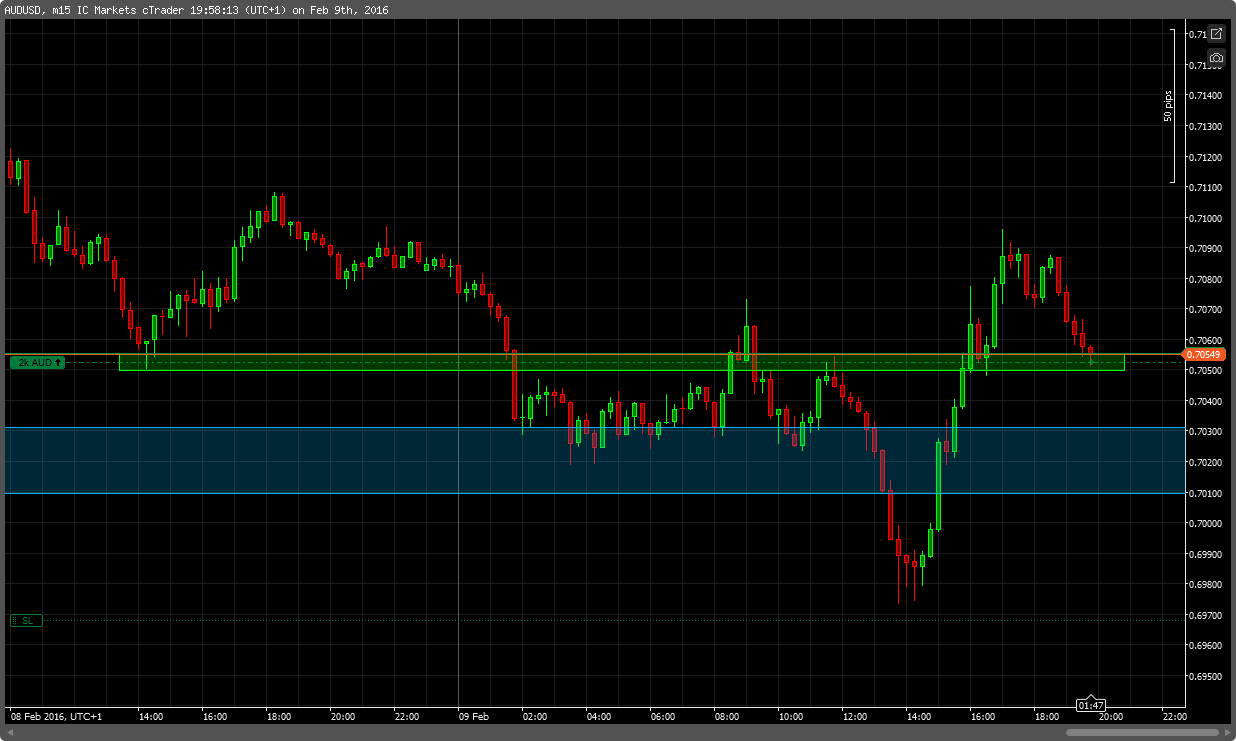
Task: Click the 50 pips scale label
Action: 1167,106
